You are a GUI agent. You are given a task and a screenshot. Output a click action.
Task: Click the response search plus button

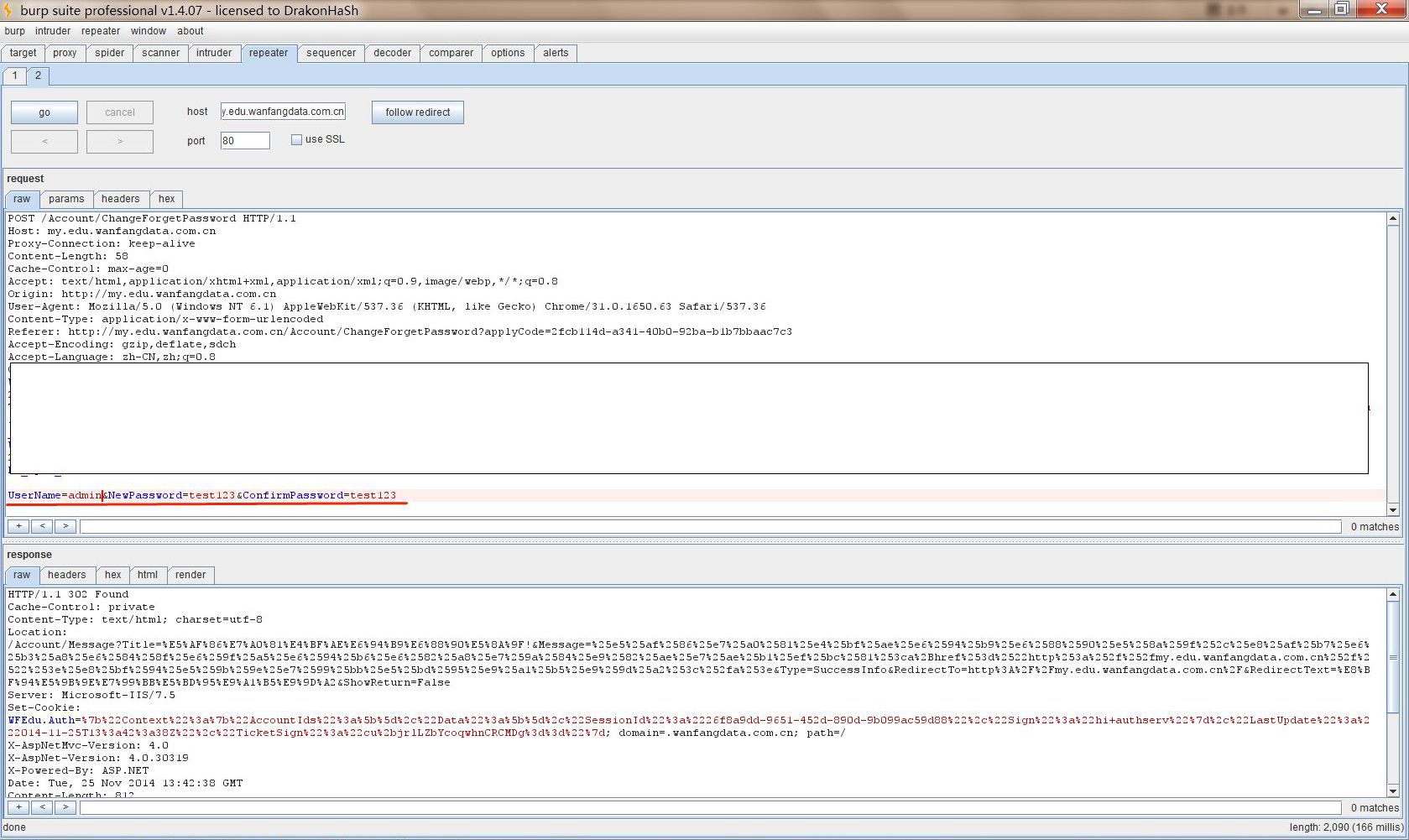[18, 807]
